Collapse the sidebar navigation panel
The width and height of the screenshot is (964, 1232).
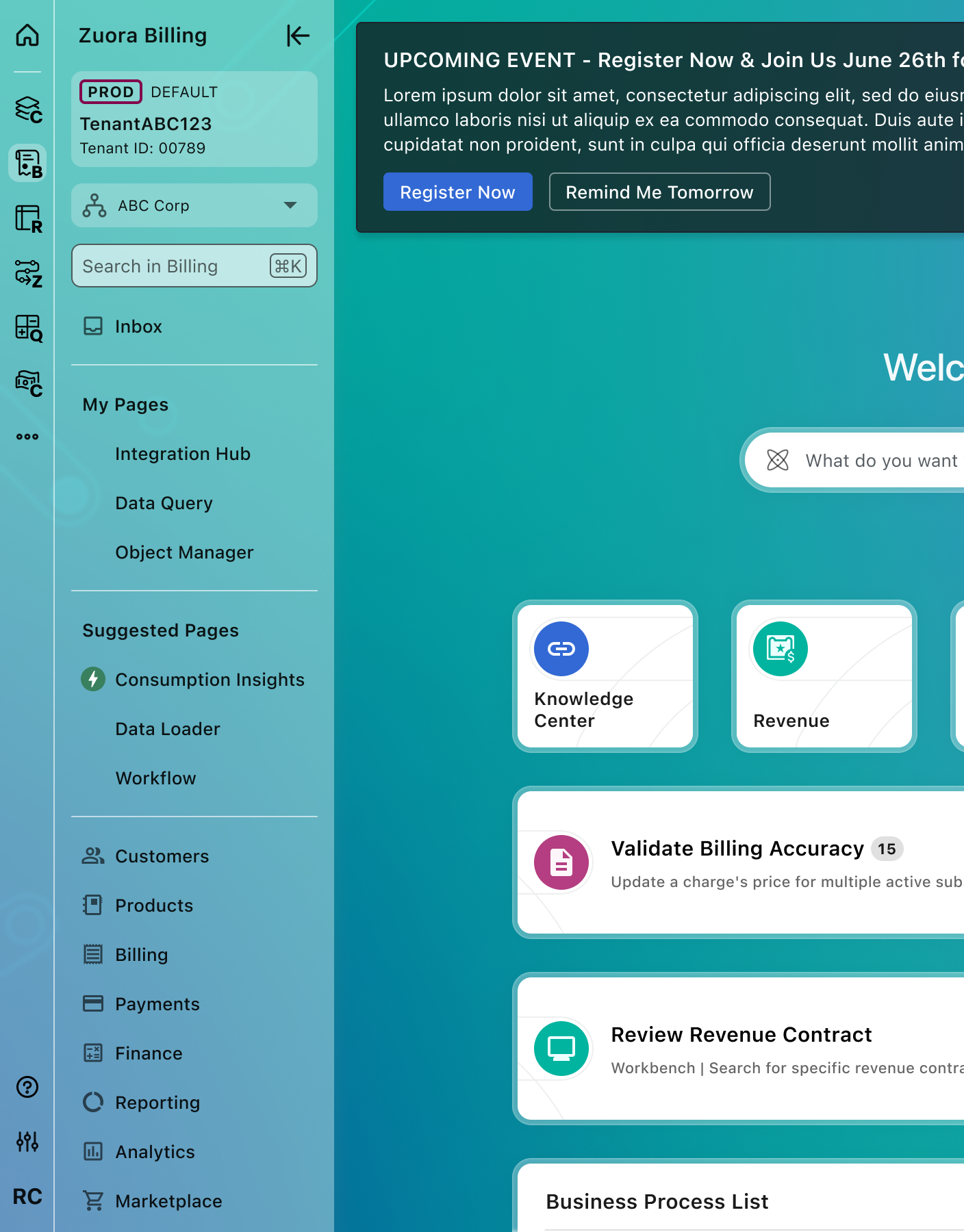pos(298,36)
